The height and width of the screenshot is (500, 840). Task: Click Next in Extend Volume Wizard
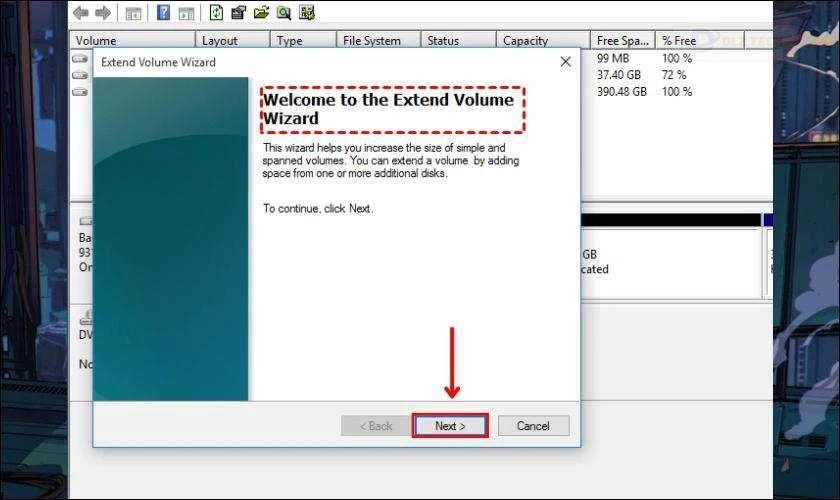[450, 426]
